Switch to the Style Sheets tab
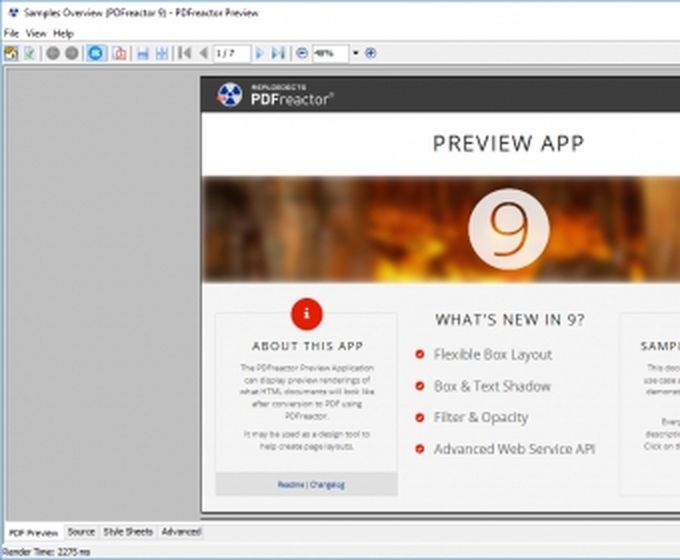 pos(128,532)
